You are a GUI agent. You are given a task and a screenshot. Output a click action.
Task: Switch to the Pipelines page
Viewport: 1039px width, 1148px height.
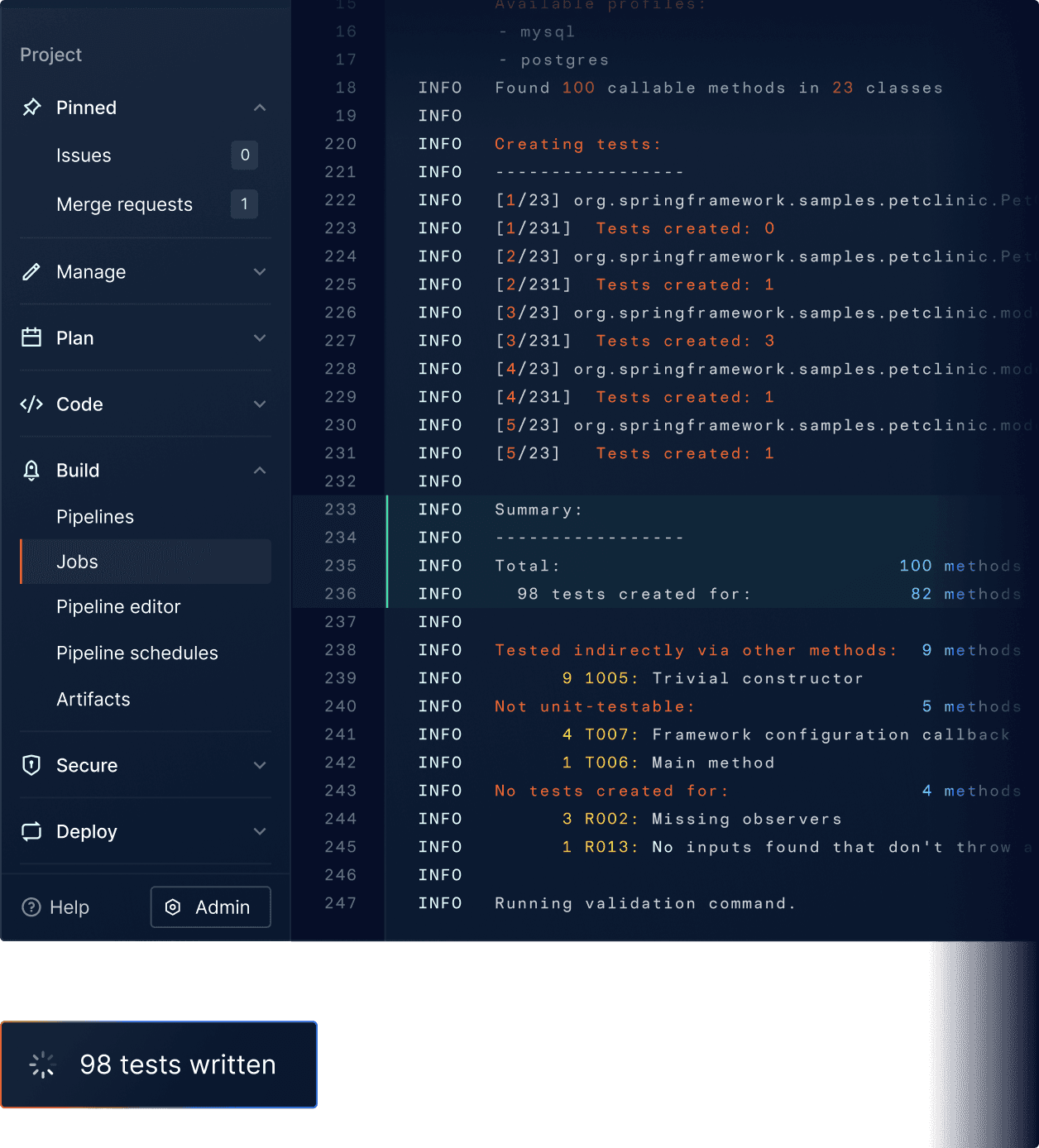pos(95,516)
